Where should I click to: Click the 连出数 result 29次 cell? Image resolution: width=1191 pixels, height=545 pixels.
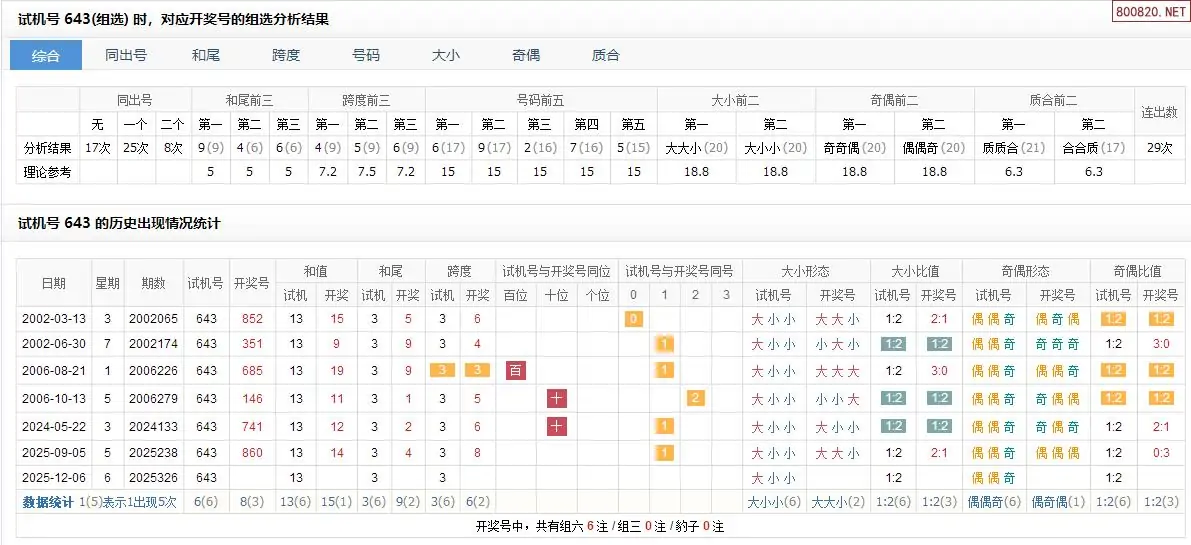click(1159, 147)
